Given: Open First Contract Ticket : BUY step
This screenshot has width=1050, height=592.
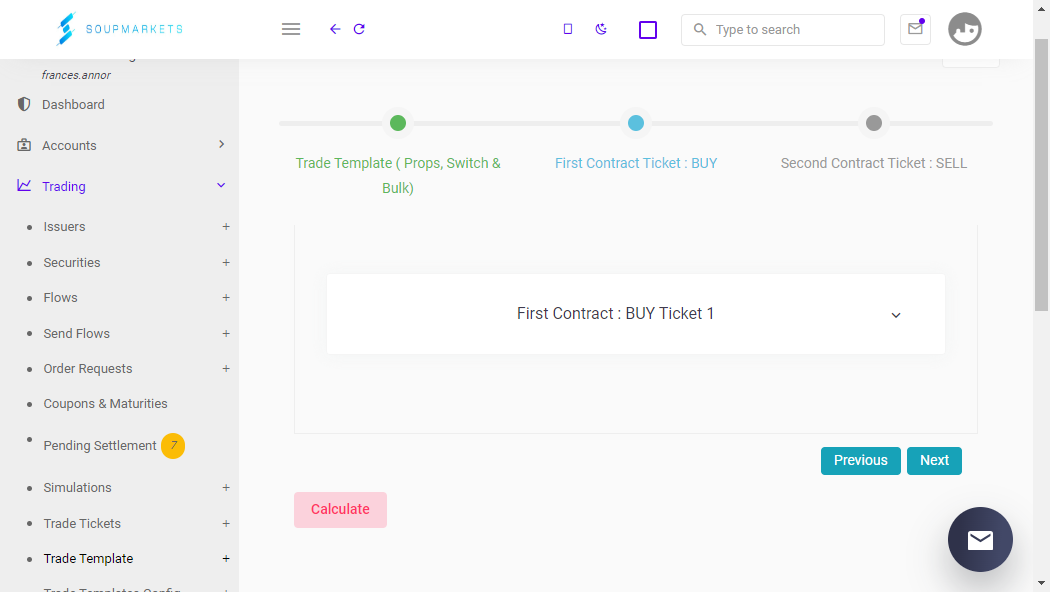Looking at the screenshot, I should (x=635, y=163).
